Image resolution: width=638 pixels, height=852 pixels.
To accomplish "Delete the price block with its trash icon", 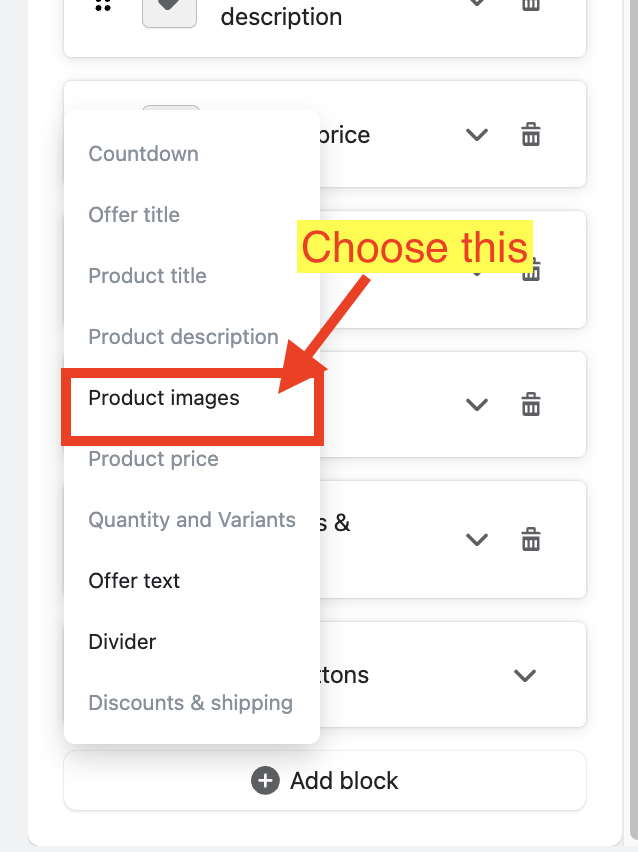I will tap(531, 134).
